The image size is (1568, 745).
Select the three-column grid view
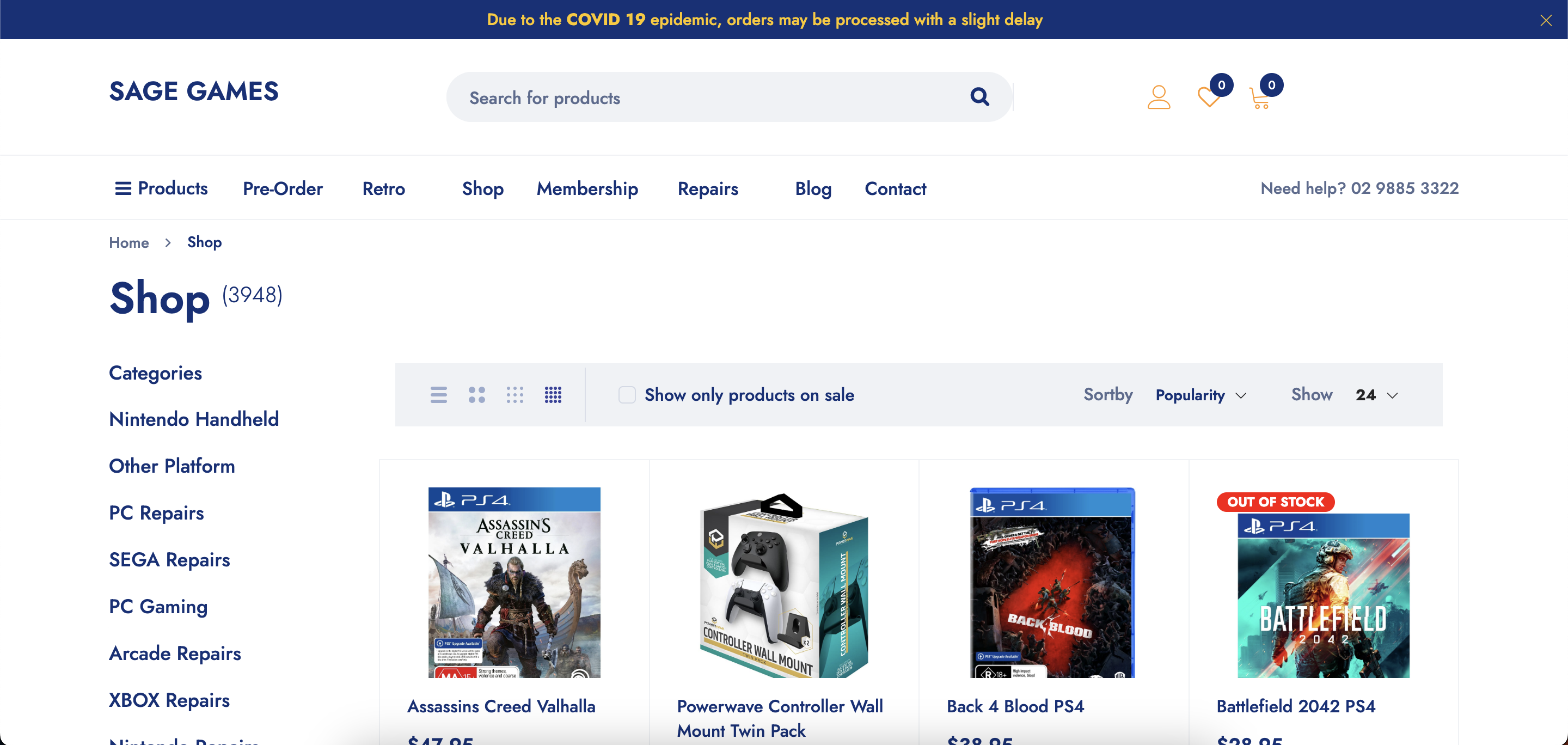tap(515, 395)
